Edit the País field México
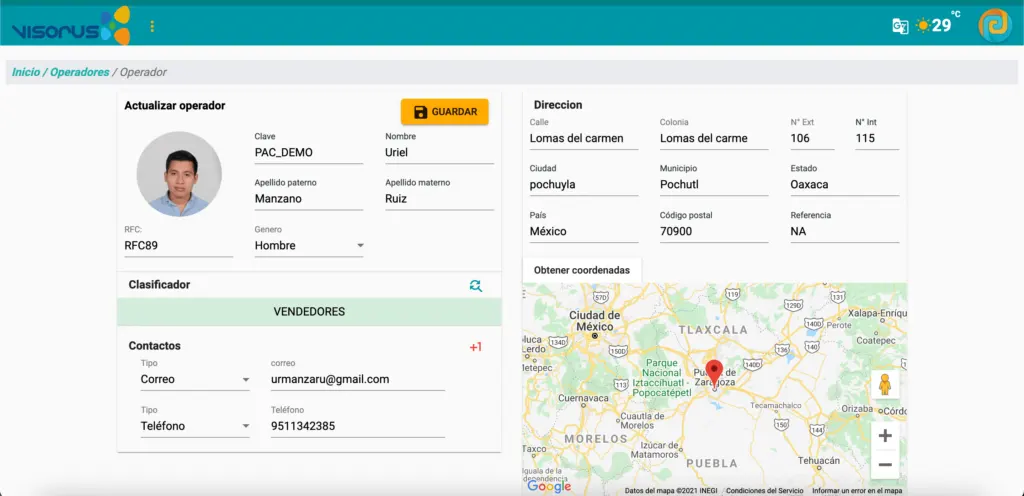 [x=584, y=232]
